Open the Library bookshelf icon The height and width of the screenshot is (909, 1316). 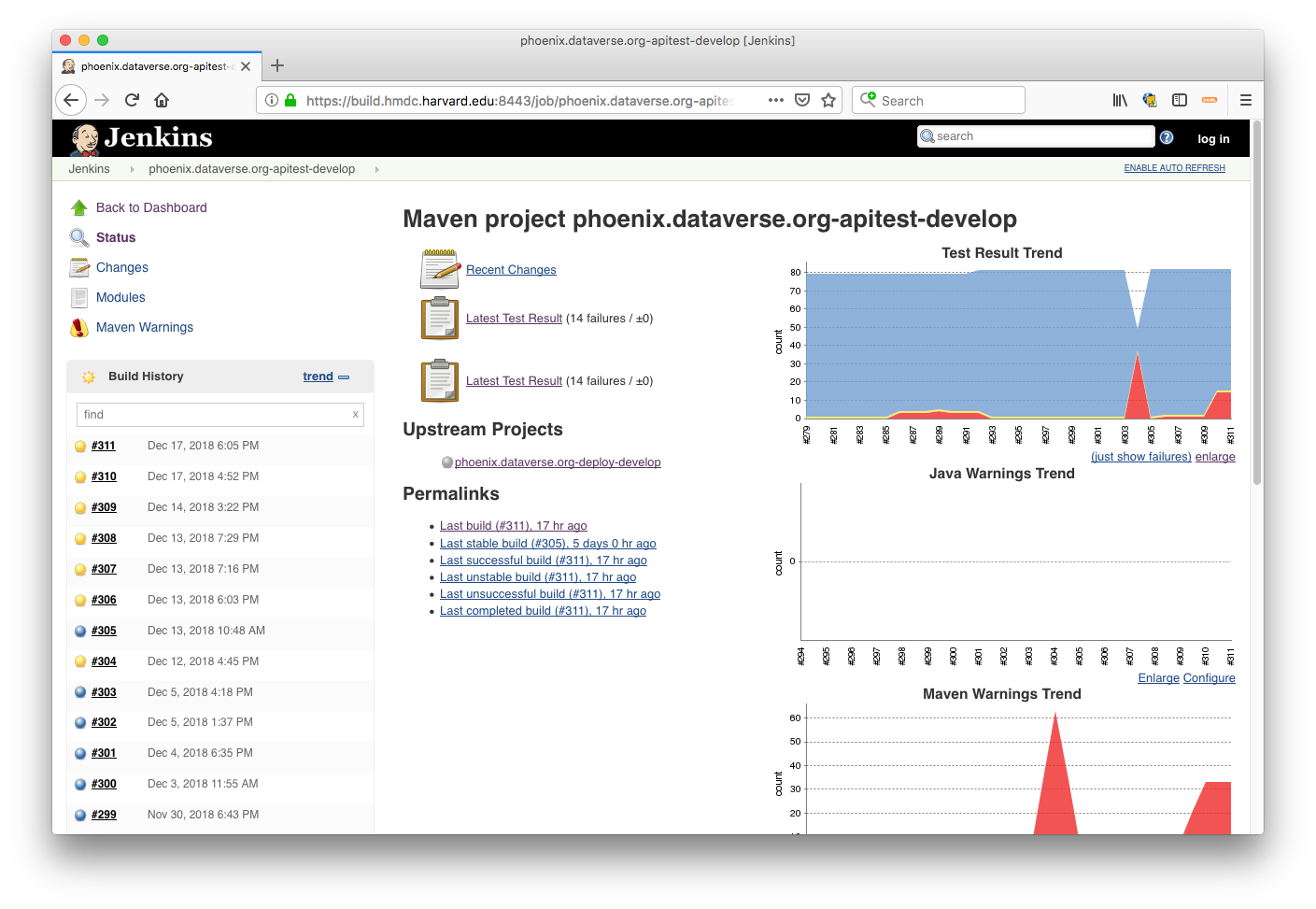[x=1120, y=100]
